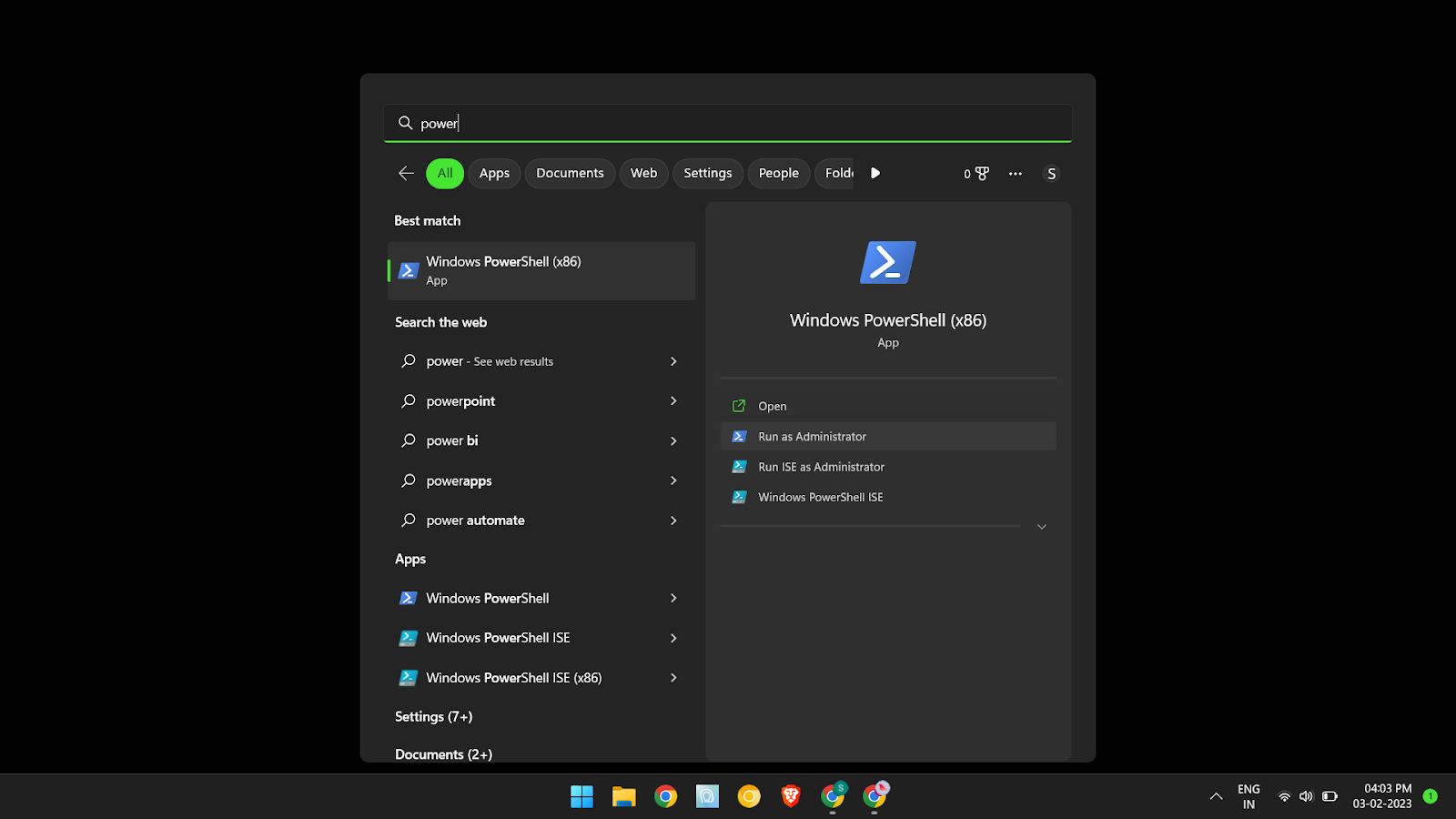The image size is (1456, 819).
Task: Select the 'powerapps' web suggestion
Action: pyautogui.click(x=541, y=480)
